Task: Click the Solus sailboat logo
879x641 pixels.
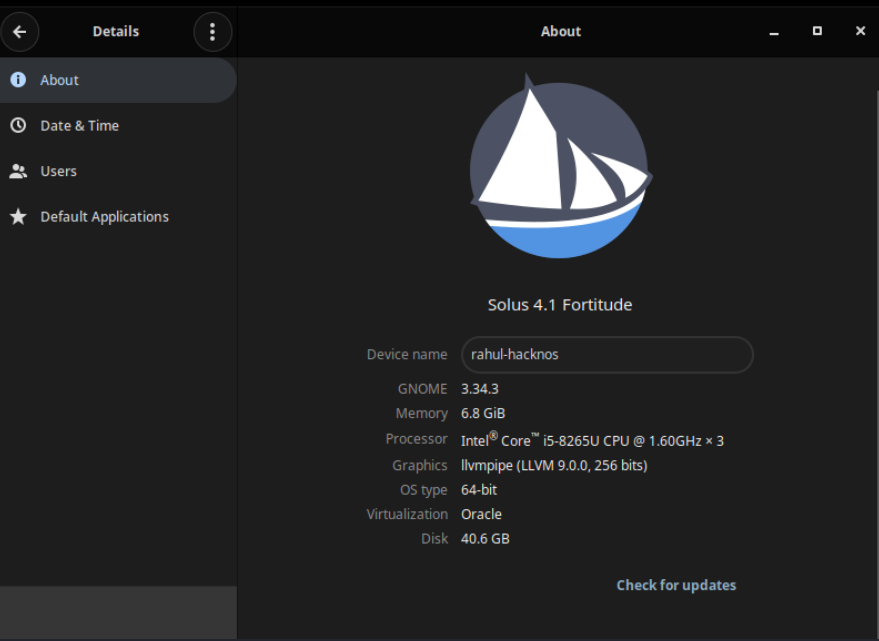Action: coord(560,166)
